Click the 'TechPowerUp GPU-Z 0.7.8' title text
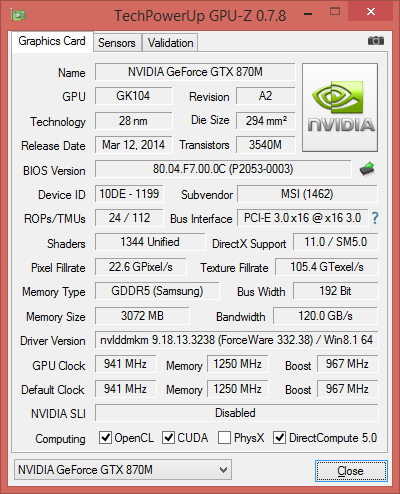 (x=200, y=16)
